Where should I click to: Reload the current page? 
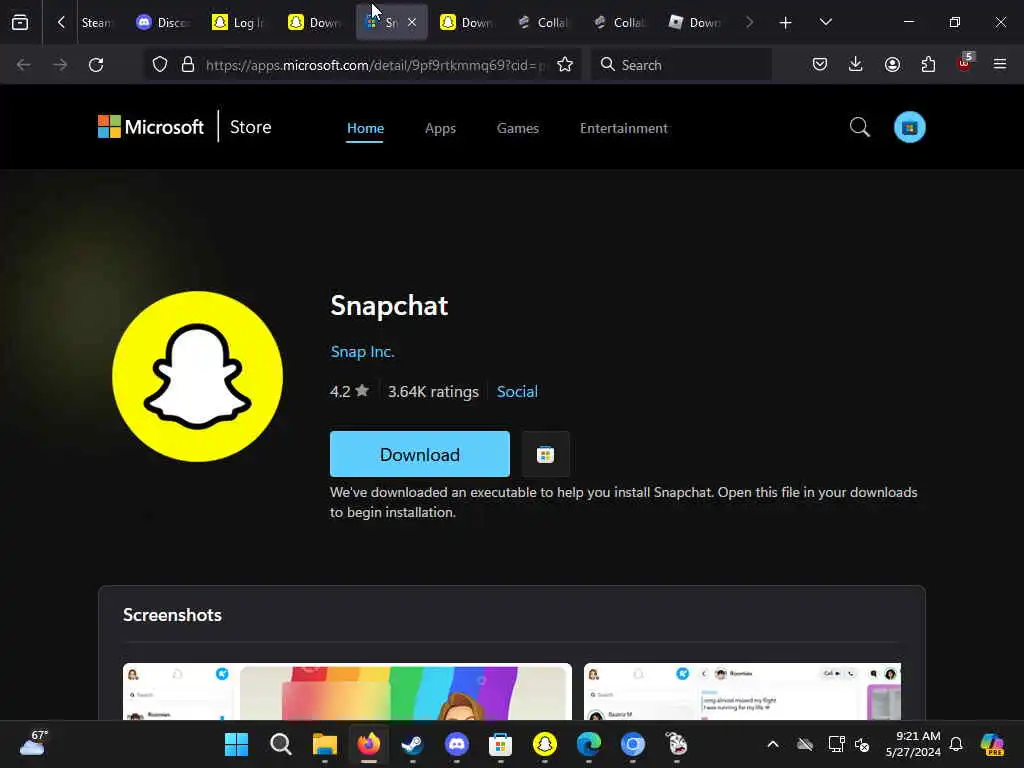(96, 65)
